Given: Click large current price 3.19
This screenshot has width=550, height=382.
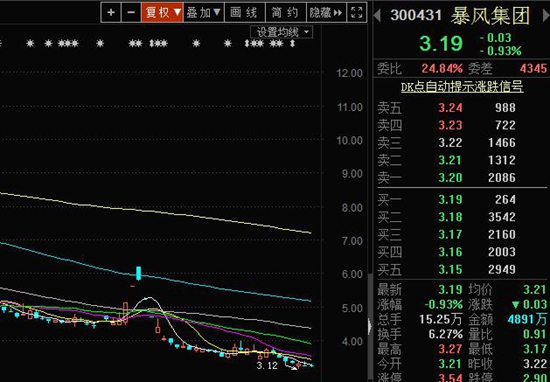Looking at the screenshot, I should click(x=441, y=43).
